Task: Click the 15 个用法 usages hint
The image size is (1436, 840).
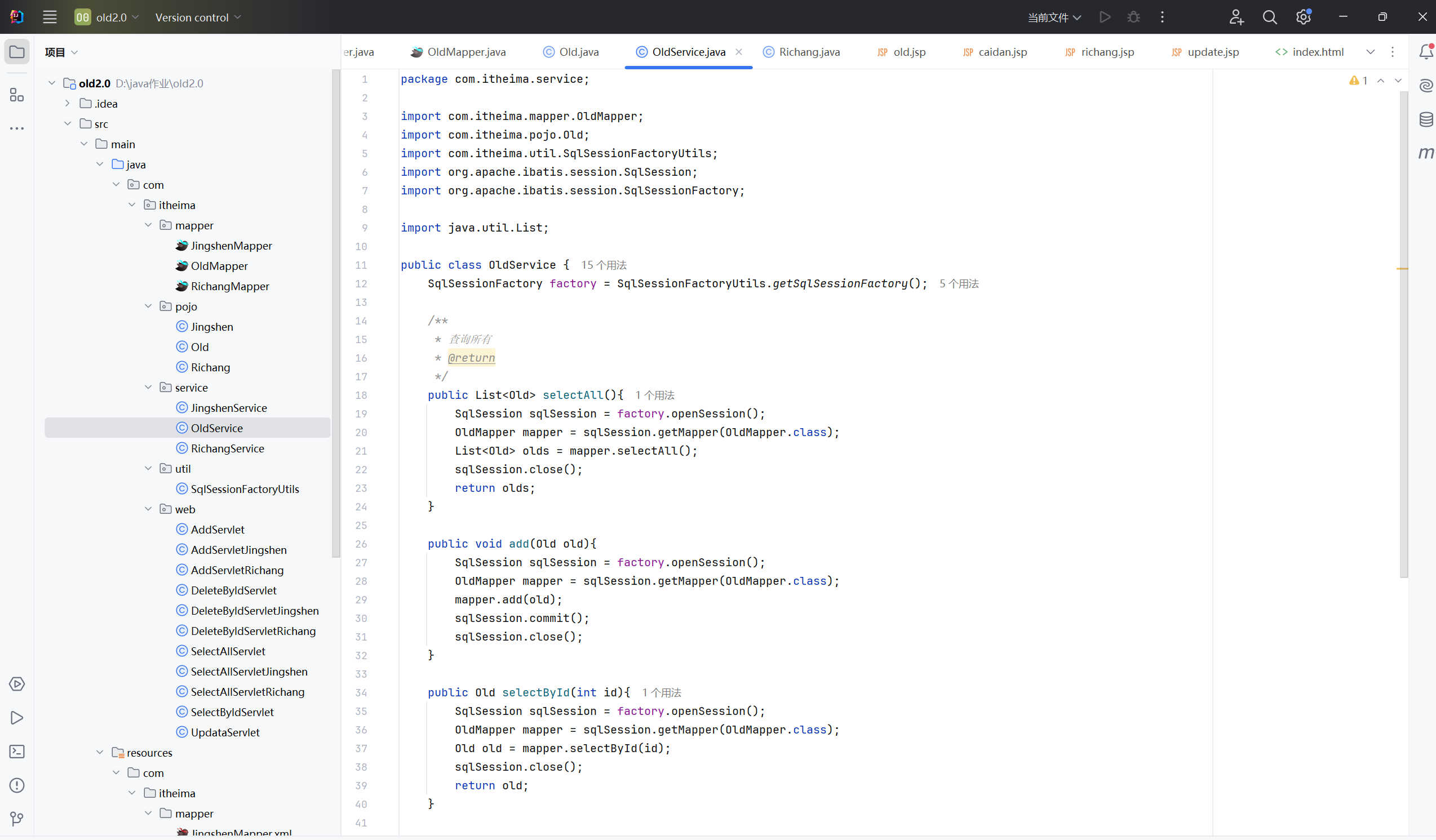Action: [x=604, y=265]
